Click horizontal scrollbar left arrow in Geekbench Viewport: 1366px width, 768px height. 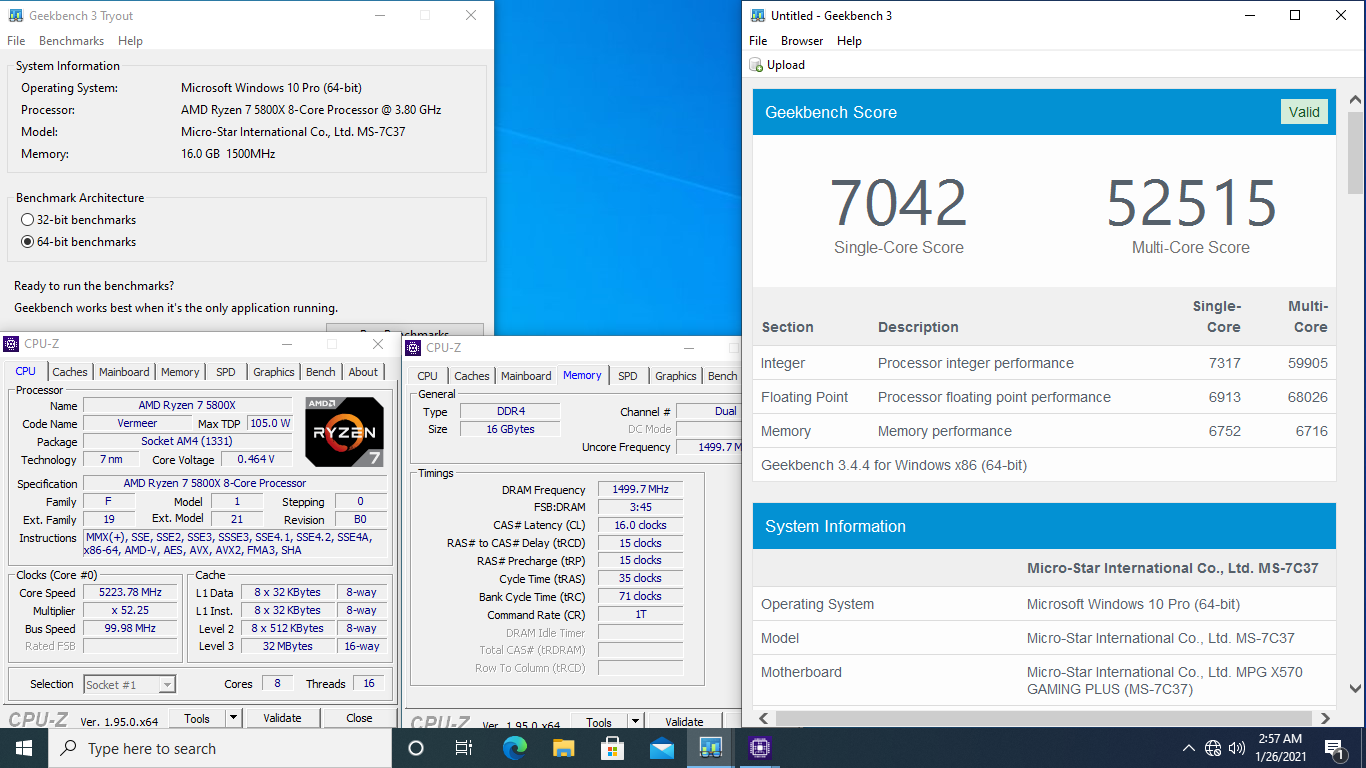(x=763, y=718)
